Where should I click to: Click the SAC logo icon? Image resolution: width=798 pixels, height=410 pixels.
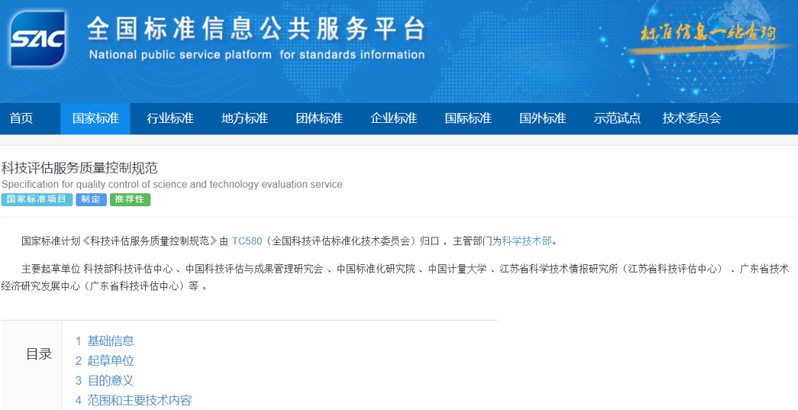click(38, 39)
